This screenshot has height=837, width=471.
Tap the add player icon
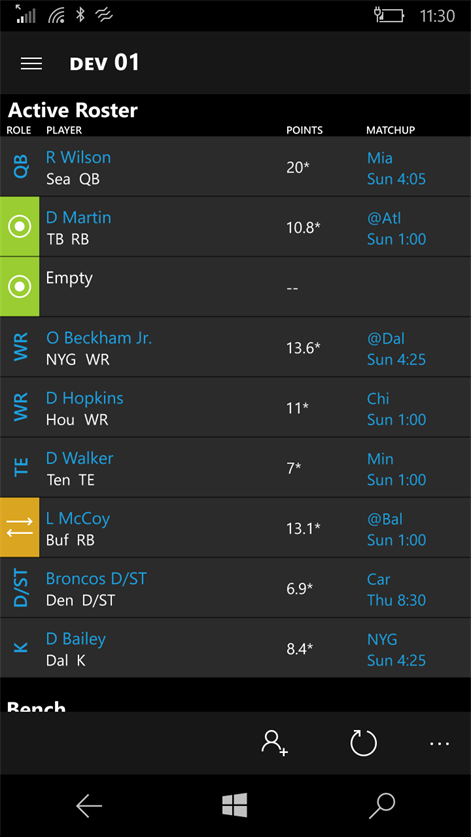click(x=274, y=743)
